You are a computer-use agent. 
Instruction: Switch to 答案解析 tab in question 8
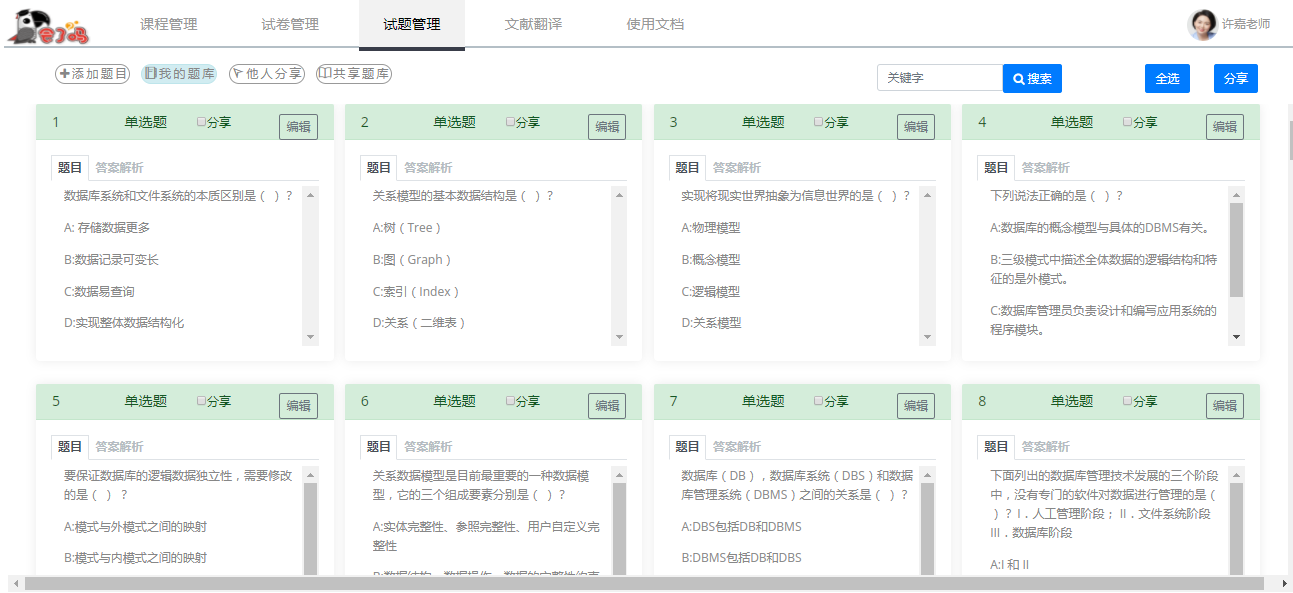pos(1045,447)
